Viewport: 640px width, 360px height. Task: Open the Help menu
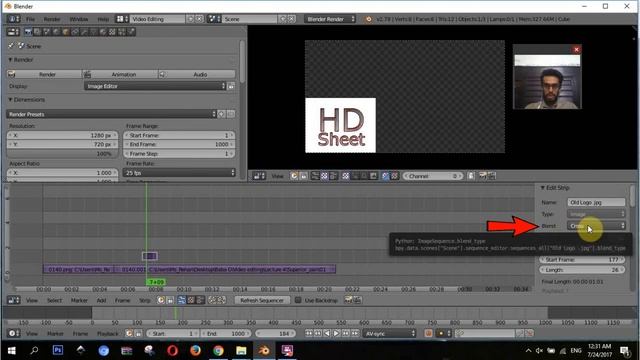103,19
